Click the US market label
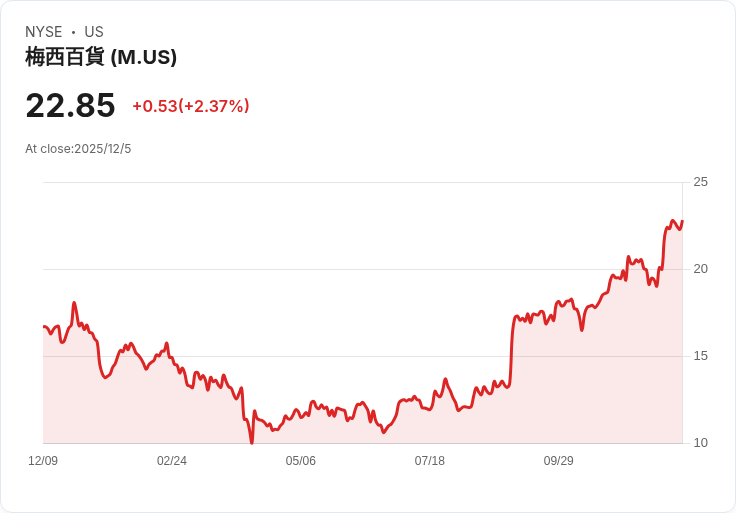 tap(94, 32)
